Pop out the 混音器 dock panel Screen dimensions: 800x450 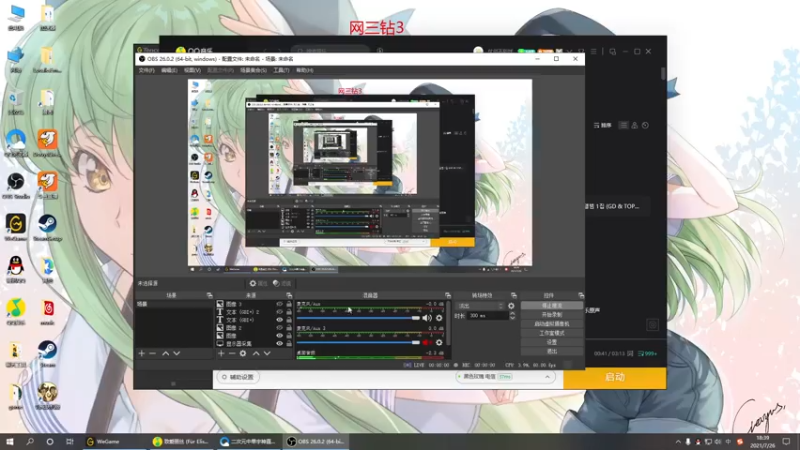pos(448,295)
